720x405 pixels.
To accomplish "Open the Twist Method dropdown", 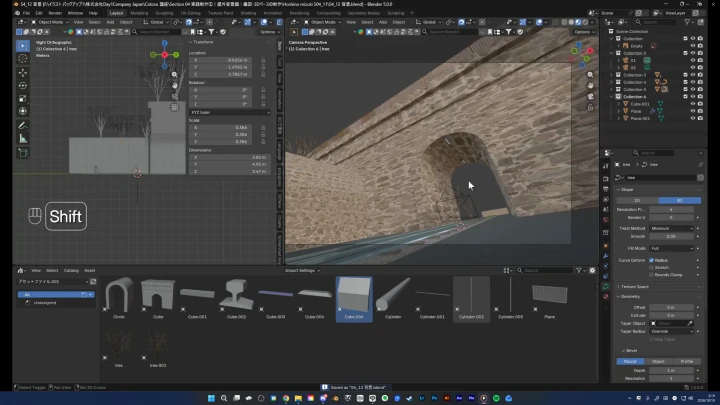I will (x=672, y=228).
